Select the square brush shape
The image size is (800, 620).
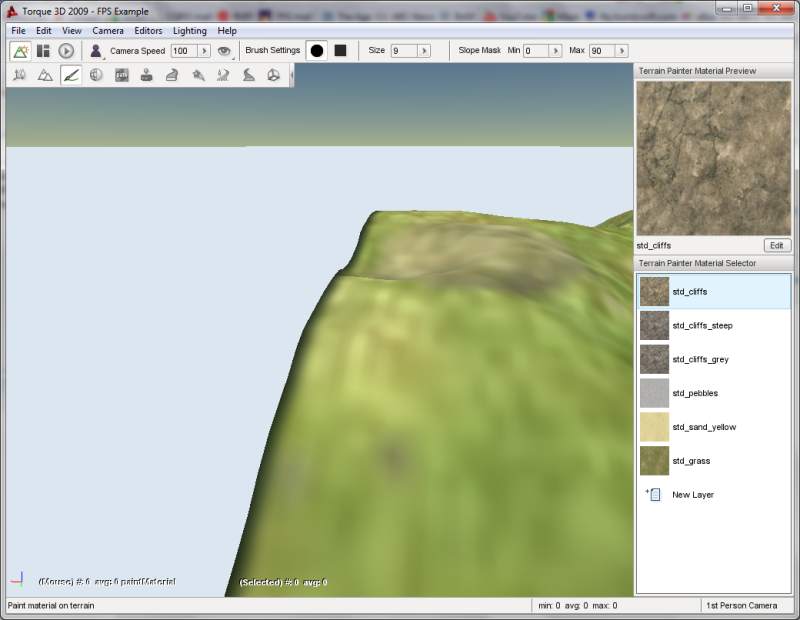340,51
